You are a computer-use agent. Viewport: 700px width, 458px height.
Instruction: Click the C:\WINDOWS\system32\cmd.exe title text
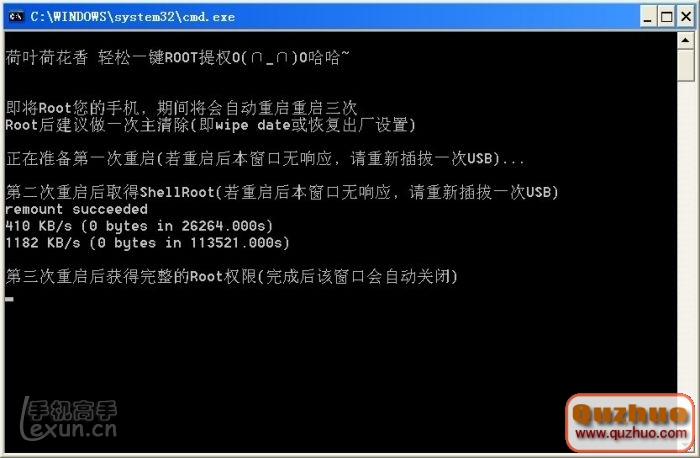(x=133, y=17)
